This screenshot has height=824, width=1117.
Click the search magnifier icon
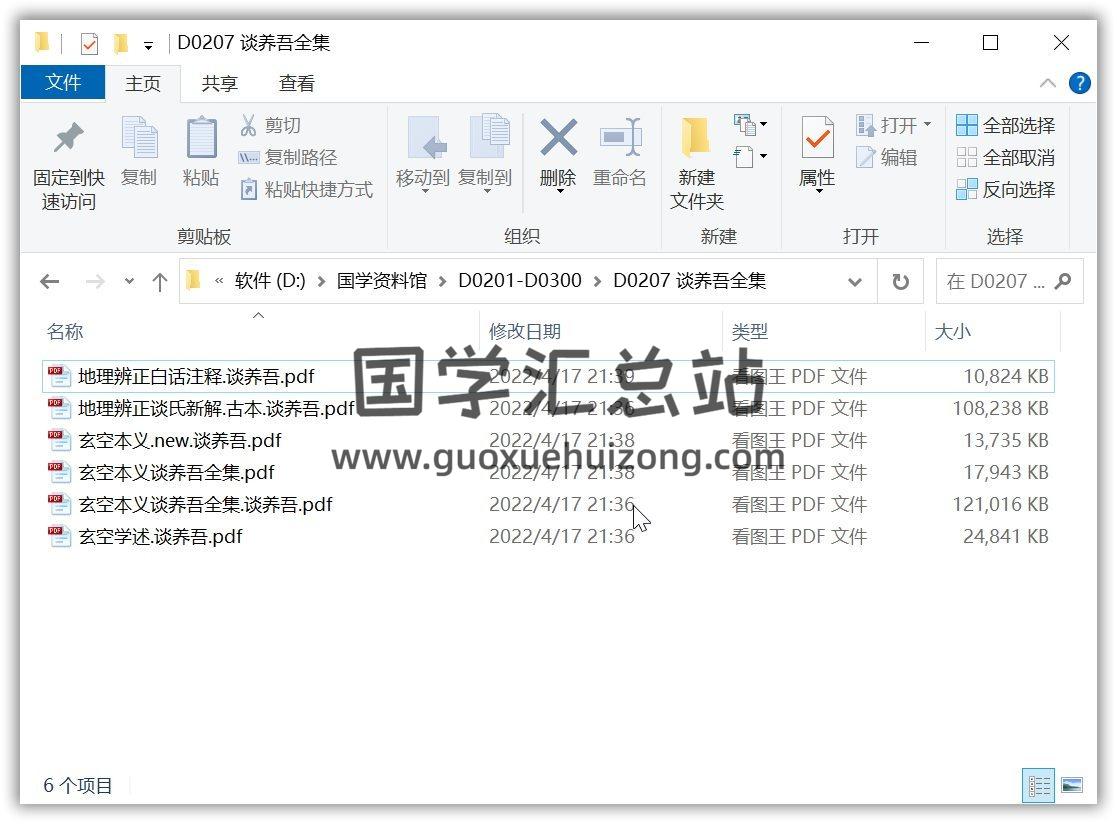pos(1063,281)
